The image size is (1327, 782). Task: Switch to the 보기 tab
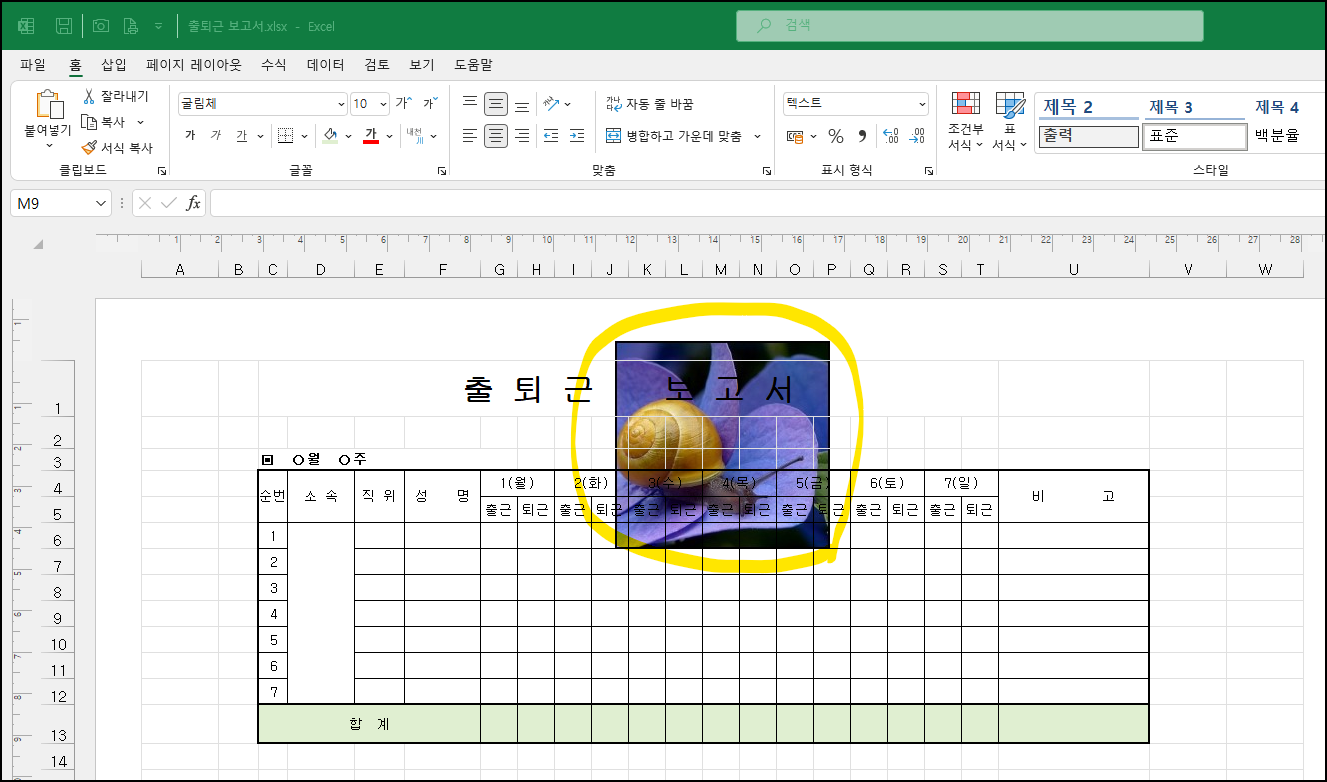pyautogui.click(x=422, y=65)
